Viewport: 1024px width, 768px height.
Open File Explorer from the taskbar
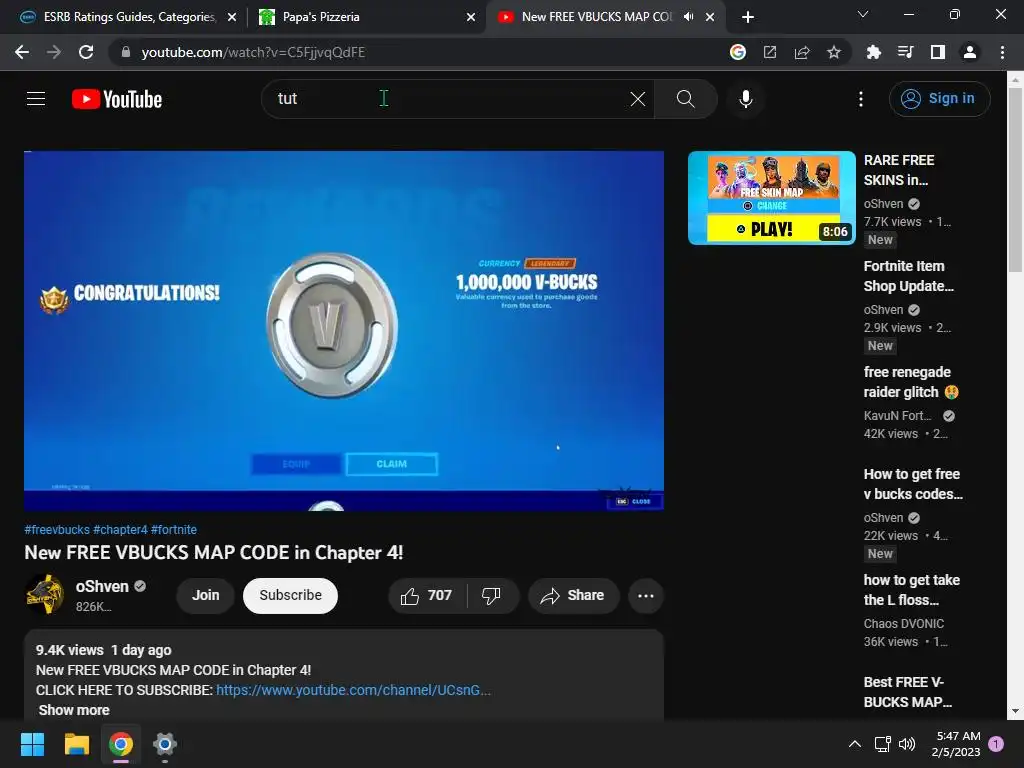[76, 744]
